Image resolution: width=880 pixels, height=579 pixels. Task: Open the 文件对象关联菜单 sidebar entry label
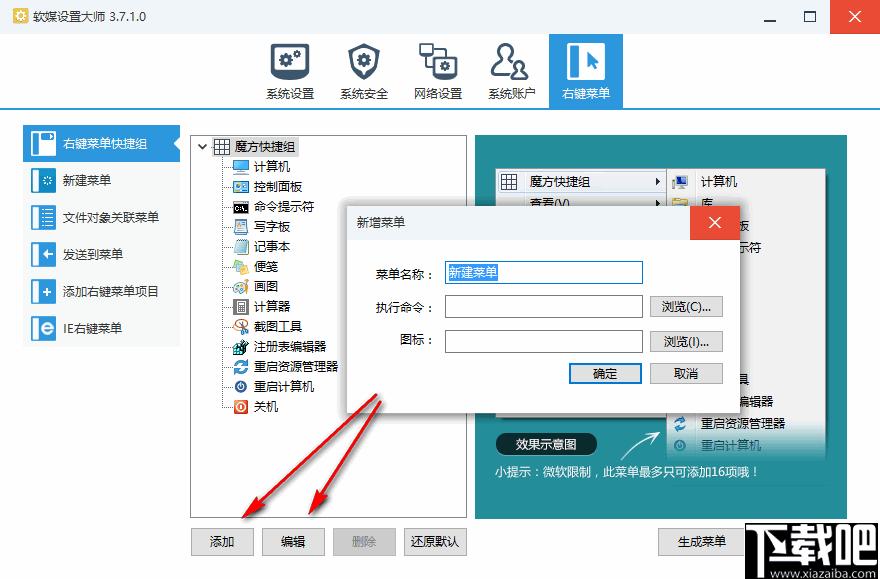point(111,218)
